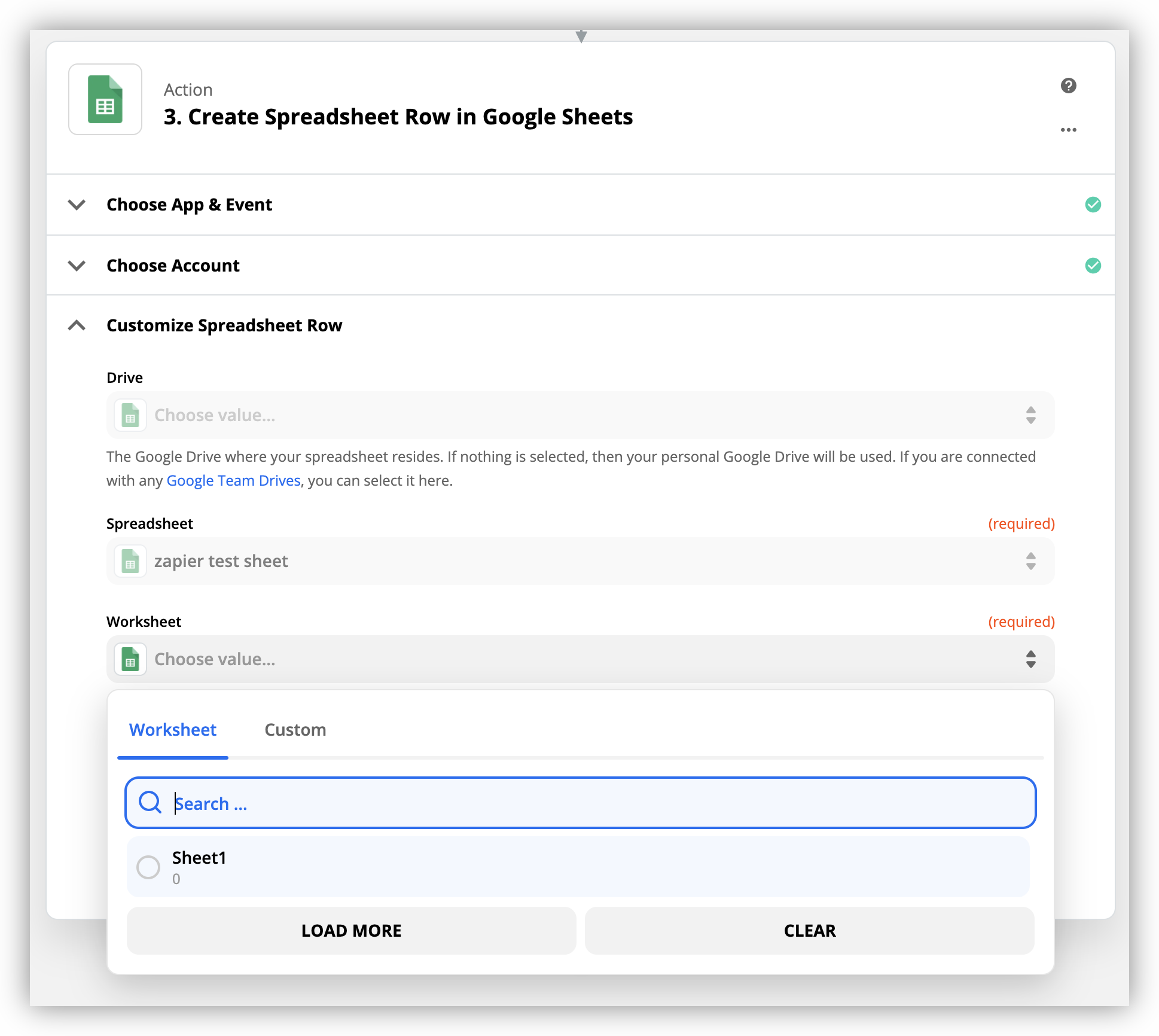Switch to the Custom tab

point(295,730)
